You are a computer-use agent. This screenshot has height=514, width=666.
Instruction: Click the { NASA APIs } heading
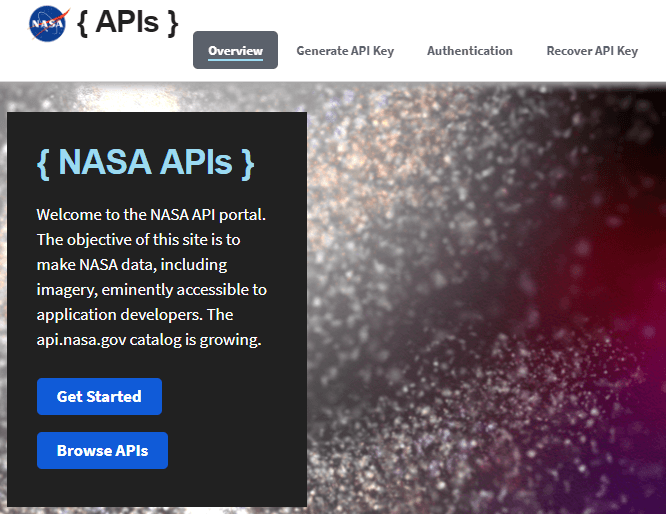click(146, 163)
